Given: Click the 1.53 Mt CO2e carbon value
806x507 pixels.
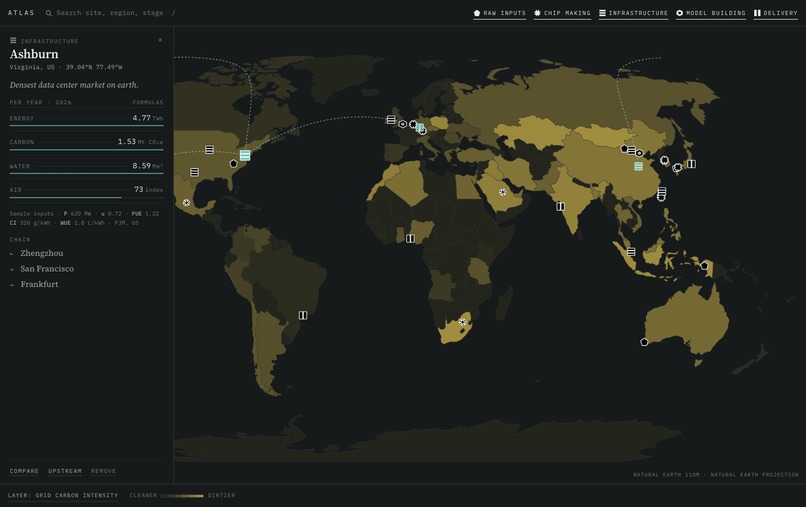Looking at the screenshot, I should click(x=140, y=142).
